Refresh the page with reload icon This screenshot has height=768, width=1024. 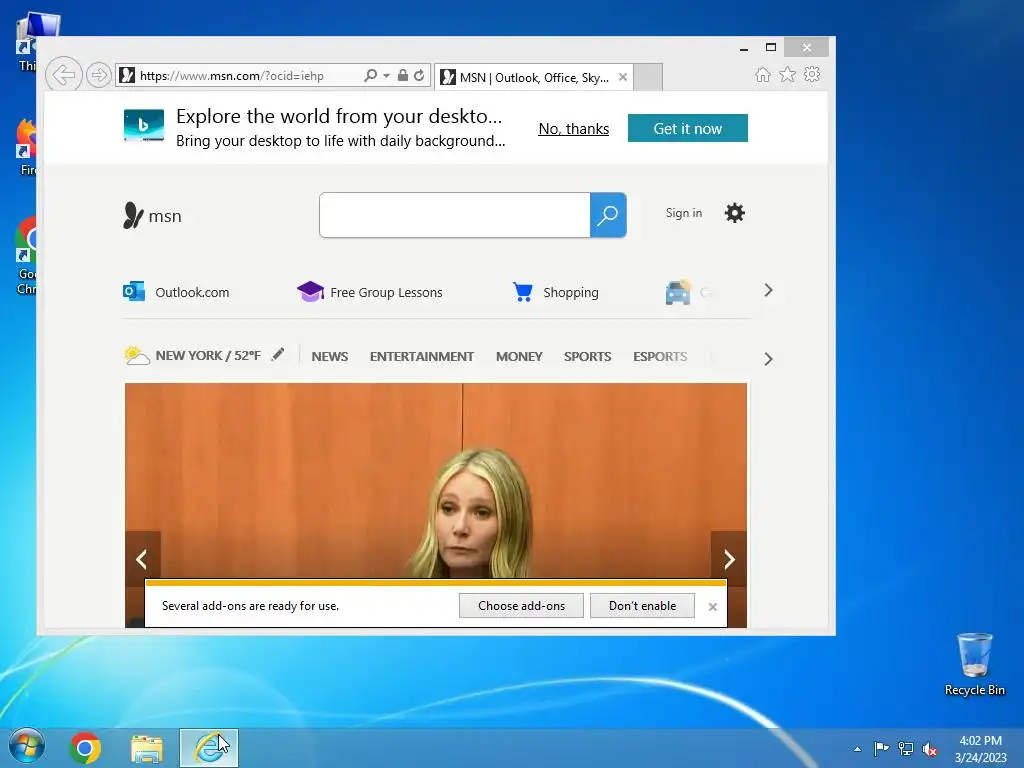pyautogui.click(x=419, y=75)
